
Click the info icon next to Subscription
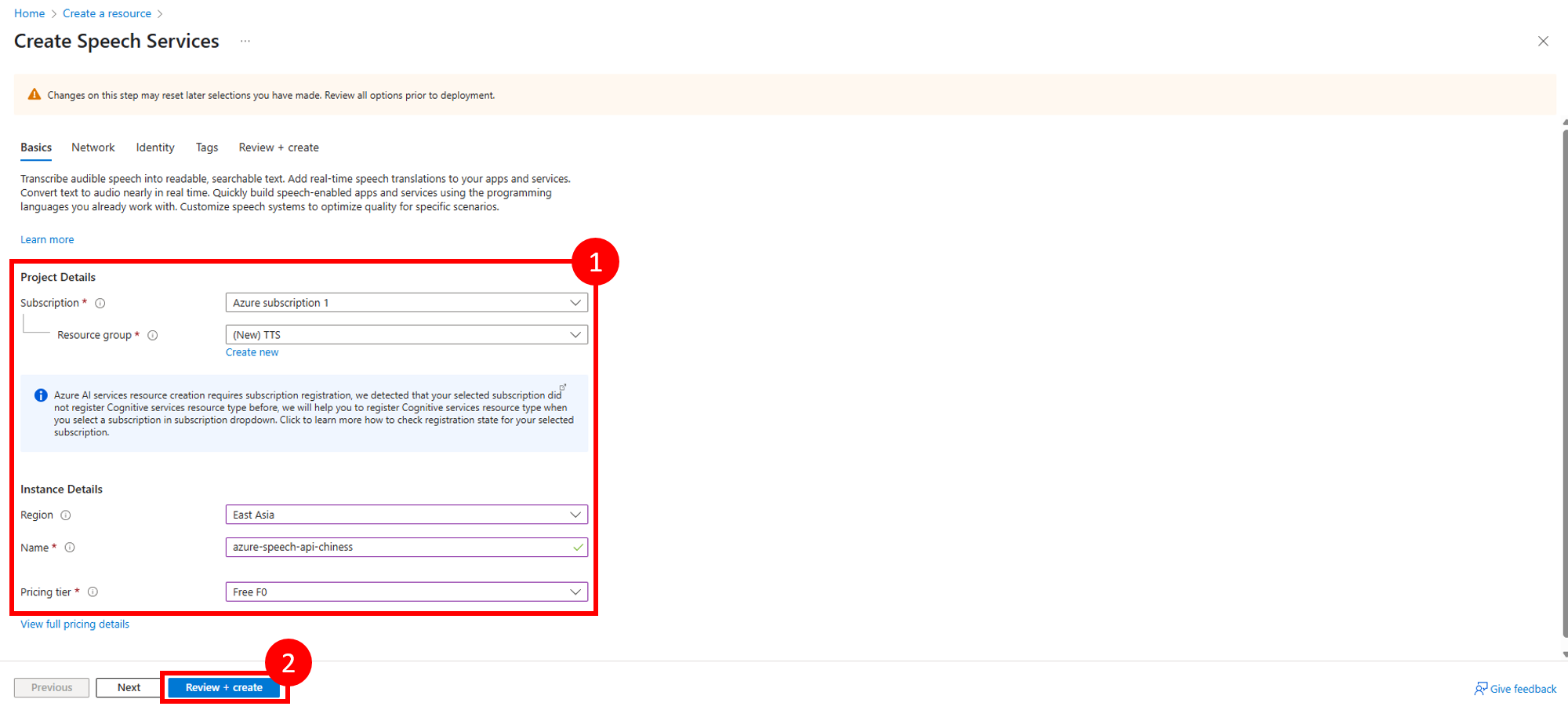tap(100, 304)
